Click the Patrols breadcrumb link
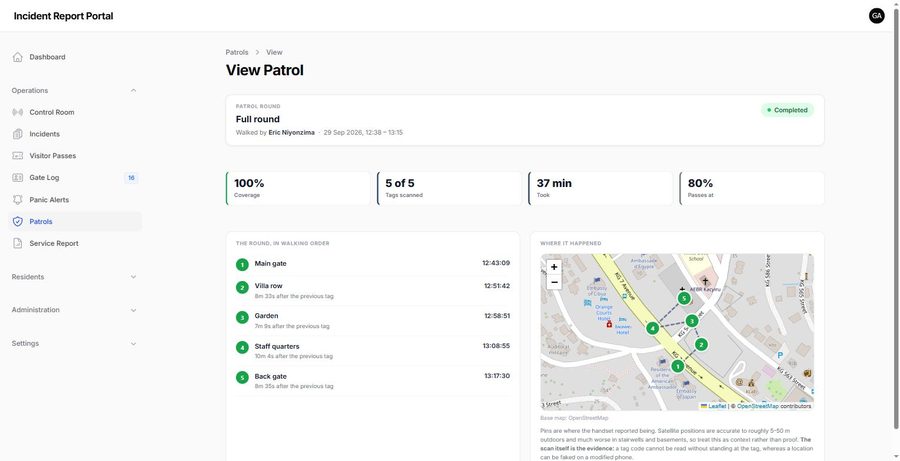 (237, 52)
